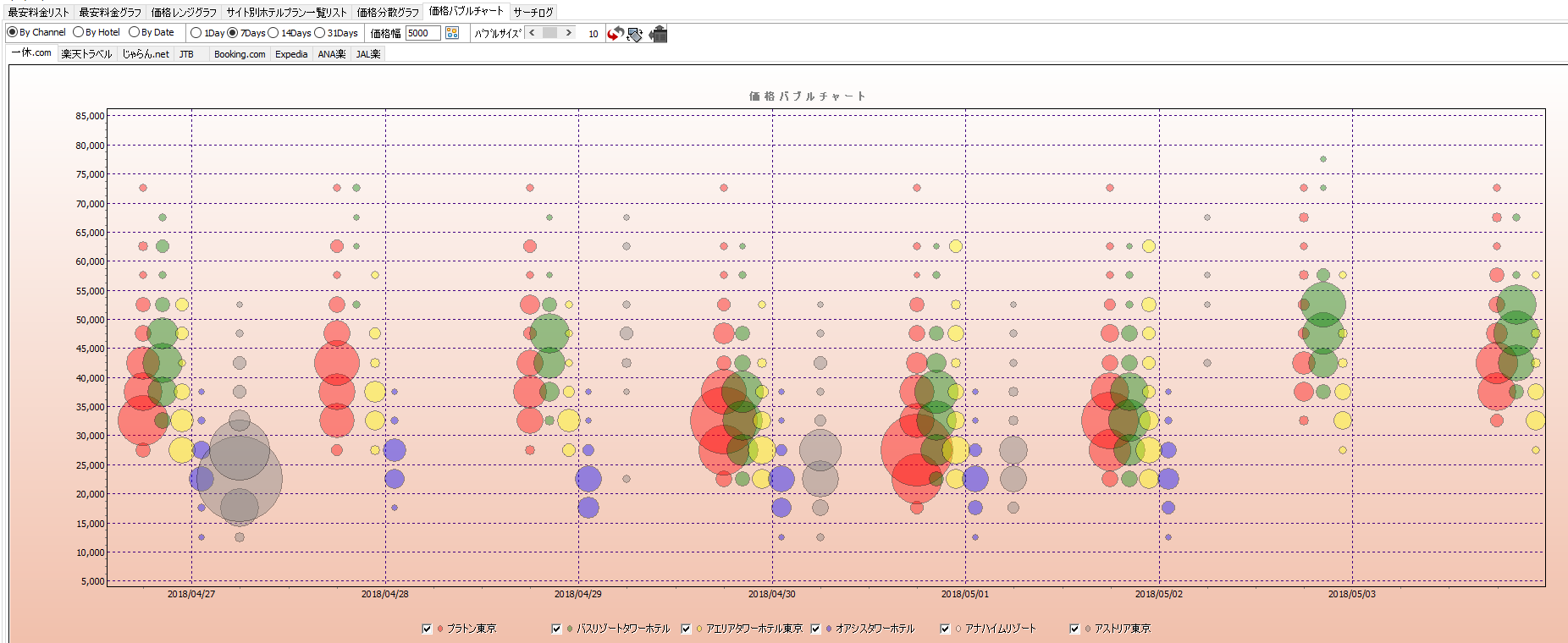
Task: Open the サーチログ tab
Action: click(x=533, y=12)
